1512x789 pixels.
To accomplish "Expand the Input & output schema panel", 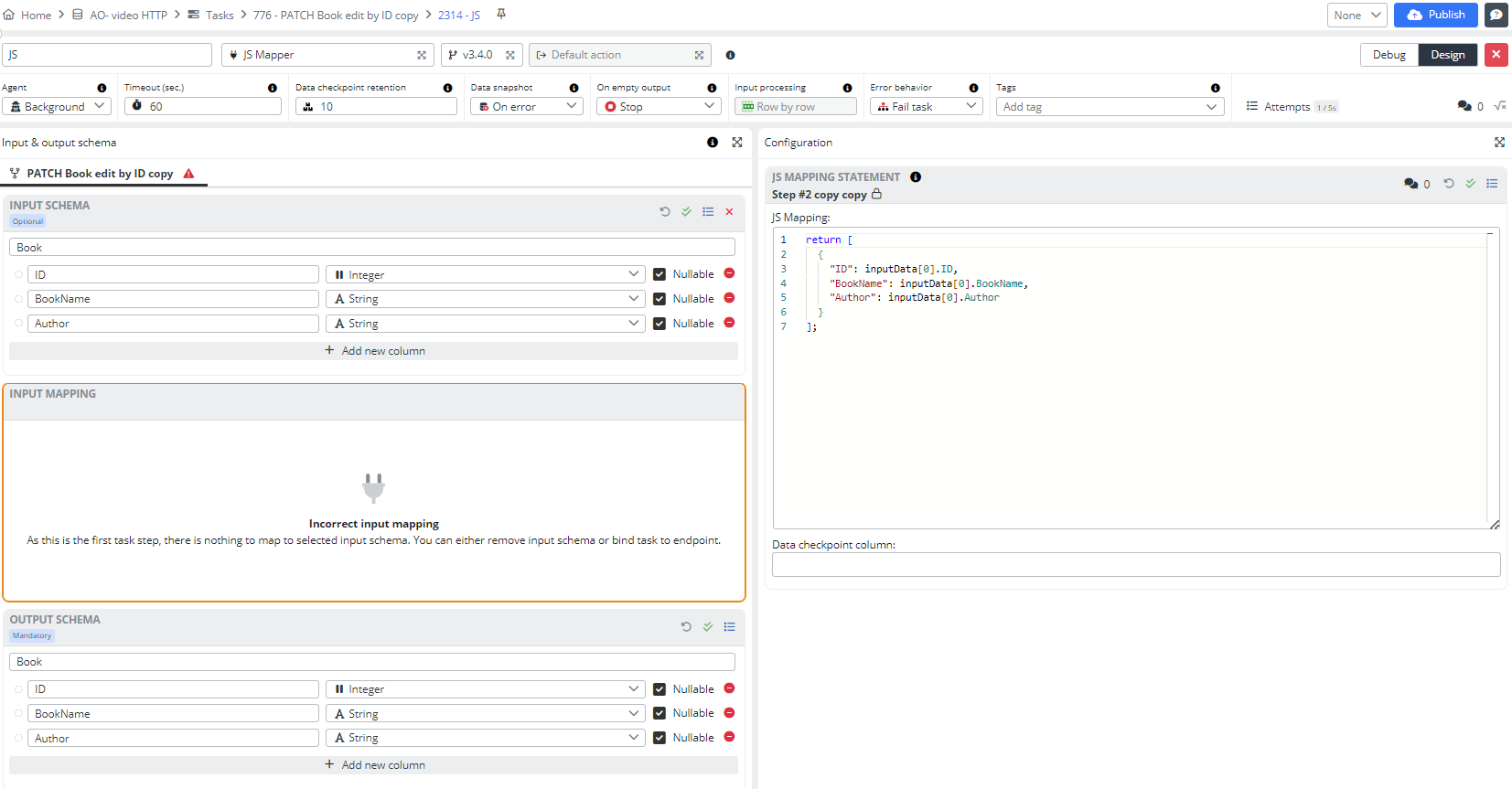I will coord(737,143).
